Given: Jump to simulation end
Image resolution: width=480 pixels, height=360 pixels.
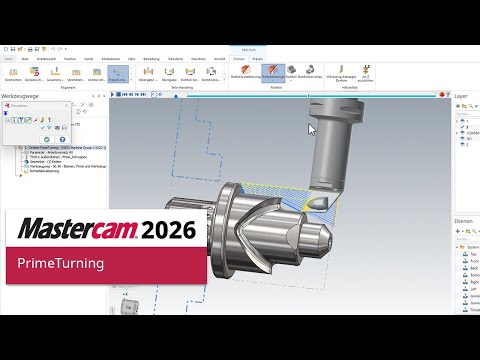Looking at the screenshot, I should coord(143,95).
